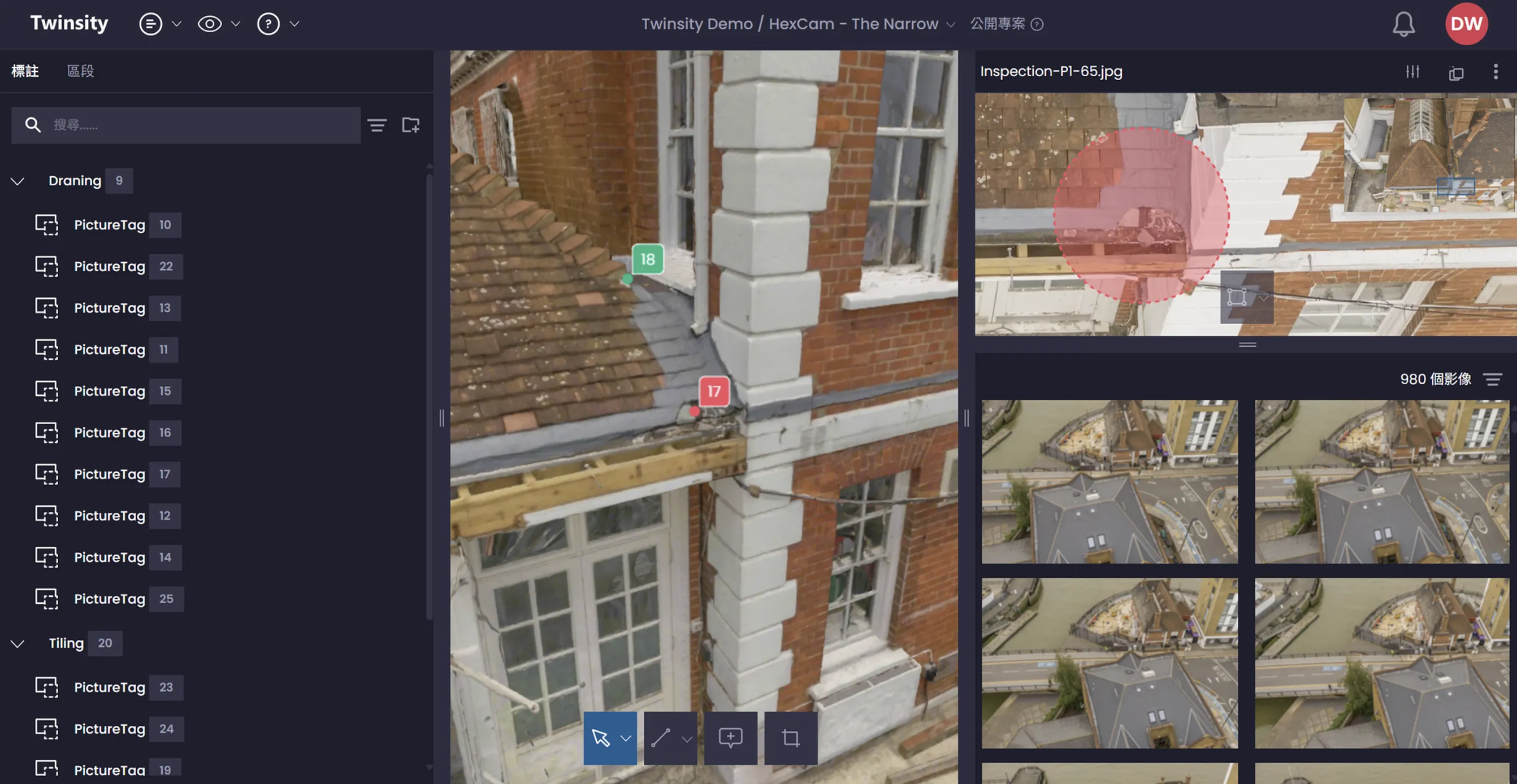Click the copy image windows icon
Image resolution: width=1517 pixels, height=784 pixels.
[x=1456, y=73]
